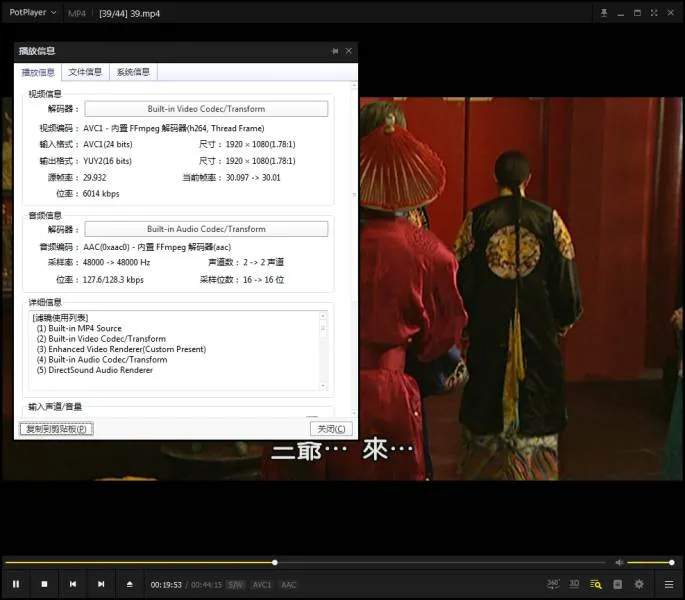
Task: Toggle 360° video mode icon
Action: pyautogui.click(x=553, y=584)
